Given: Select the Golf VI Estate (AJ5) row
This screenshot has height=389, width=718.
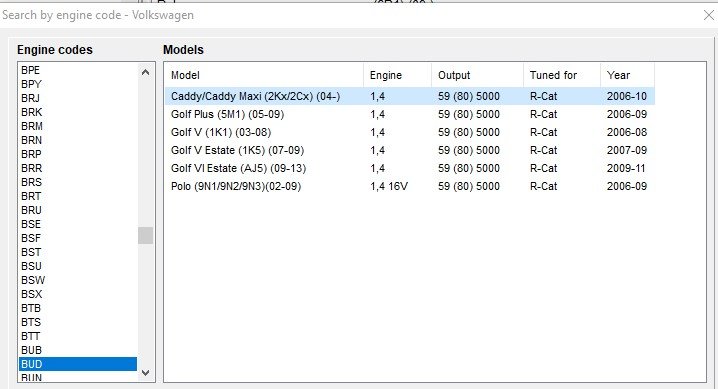Looking at the screenshot, I should [410, 168].
